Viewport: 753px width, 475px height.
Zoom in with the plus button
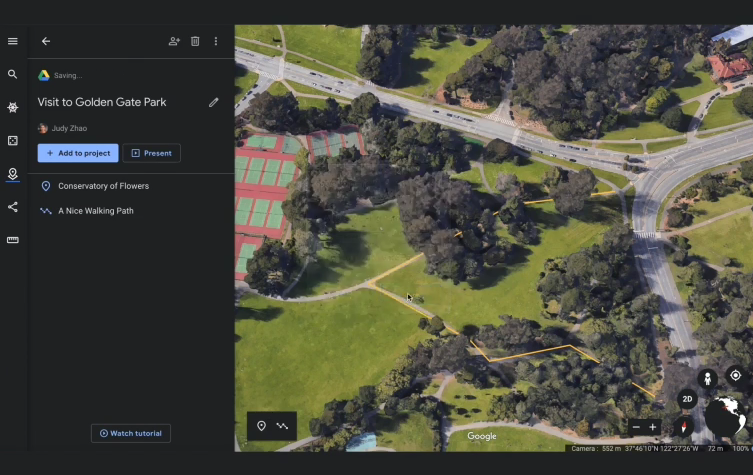[653, 427]
